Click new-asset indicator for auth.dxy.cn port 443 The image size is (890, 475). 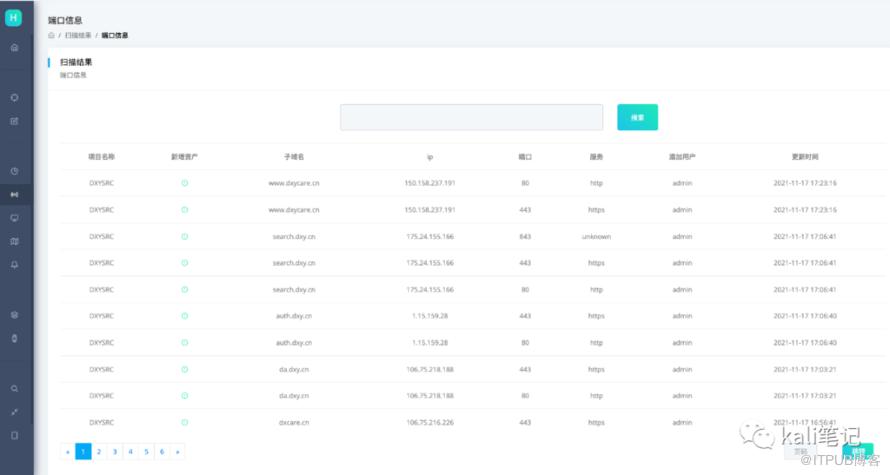[x=184, y=315]
